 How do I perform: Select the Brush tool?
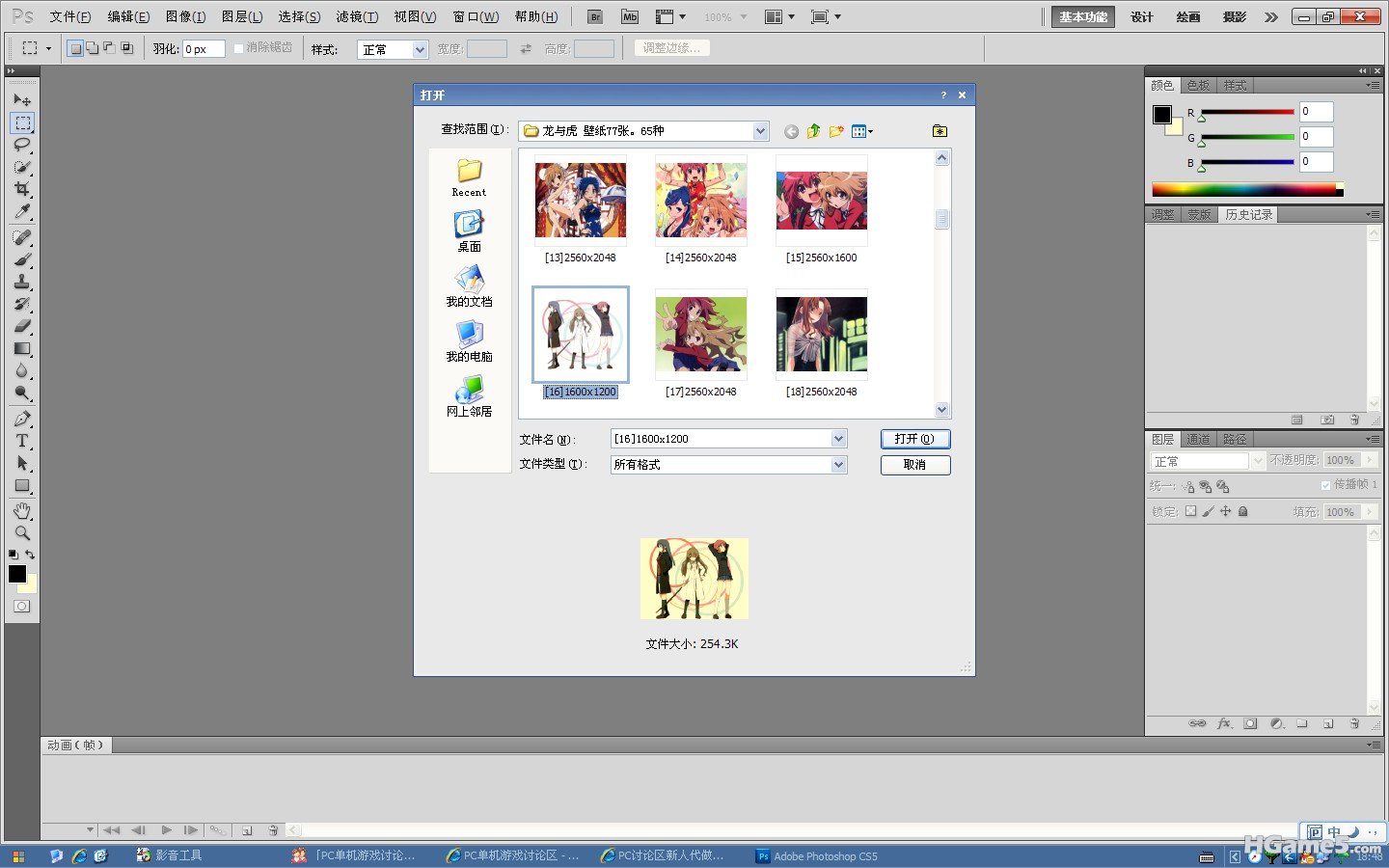point(22,259)
